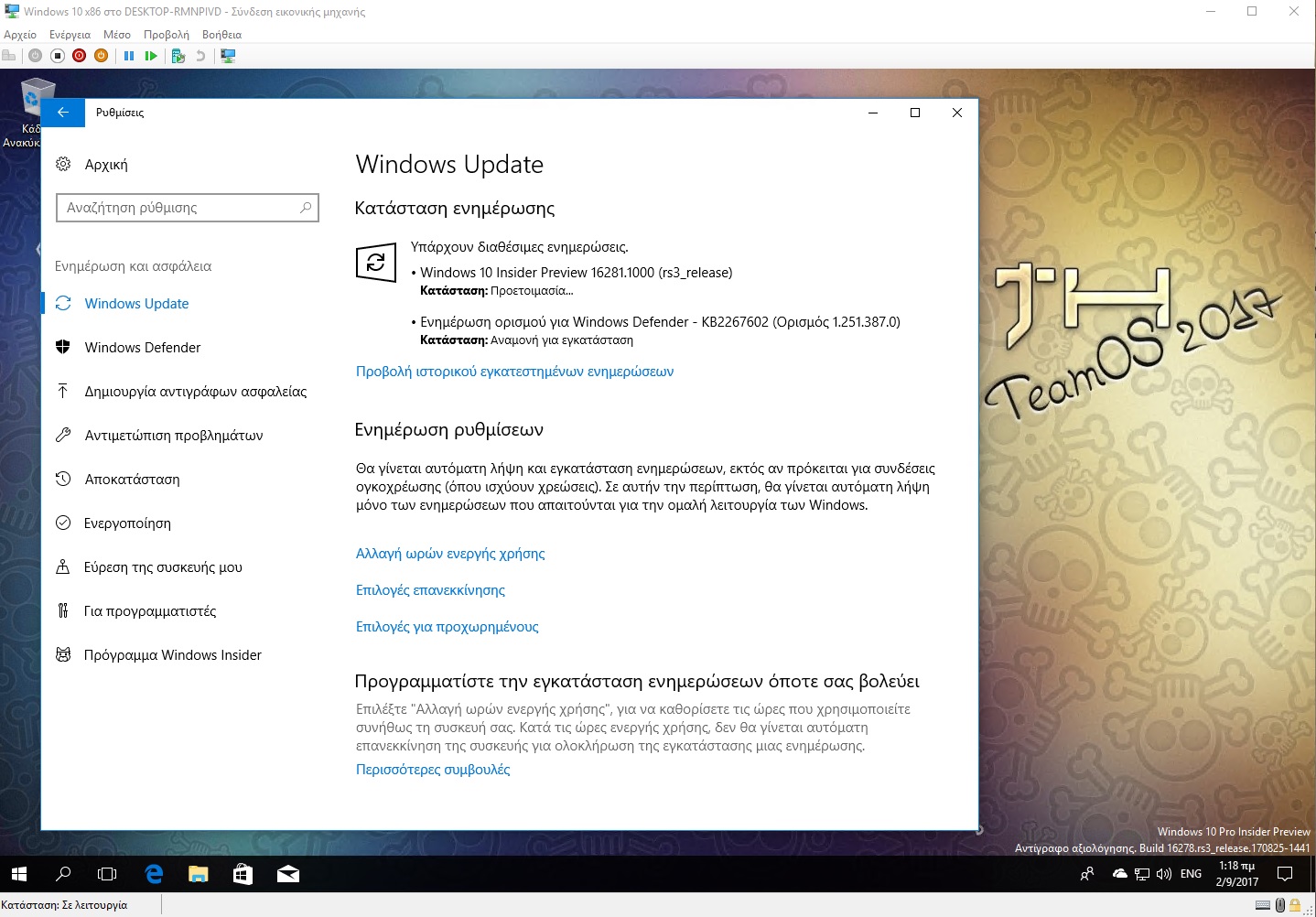
Task: Open Αλλαγή ωρών ενεργής χρήσης link
Action: pos(450,554)
